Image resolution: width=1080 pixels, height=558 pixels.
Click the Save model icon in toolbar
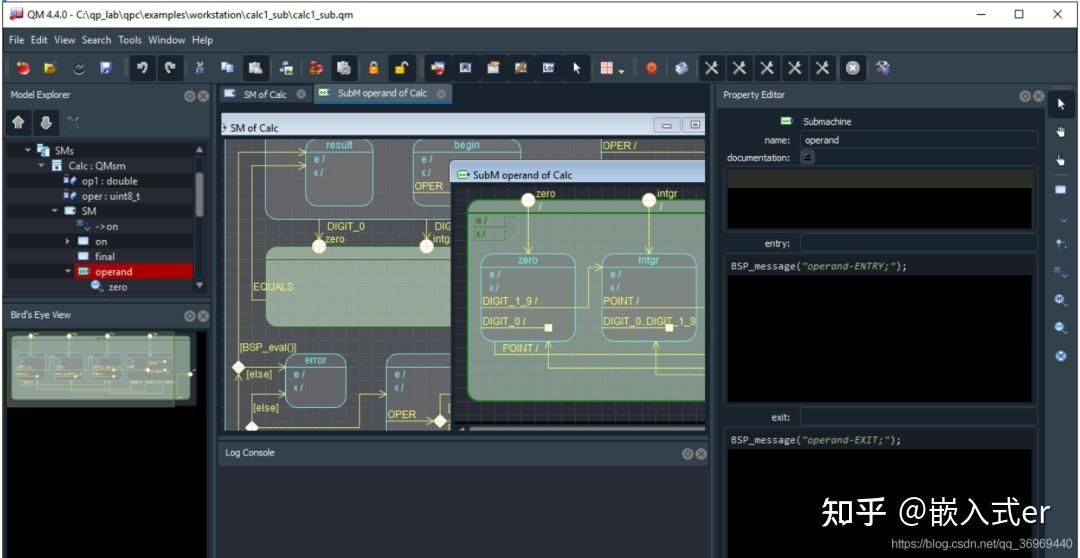click(105, 68)
